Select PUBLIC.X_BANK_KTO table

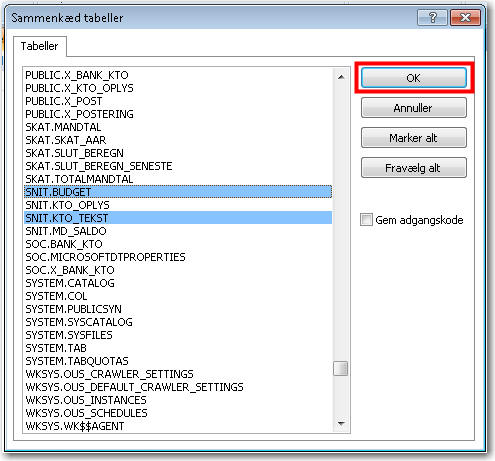tap(178, 75)
